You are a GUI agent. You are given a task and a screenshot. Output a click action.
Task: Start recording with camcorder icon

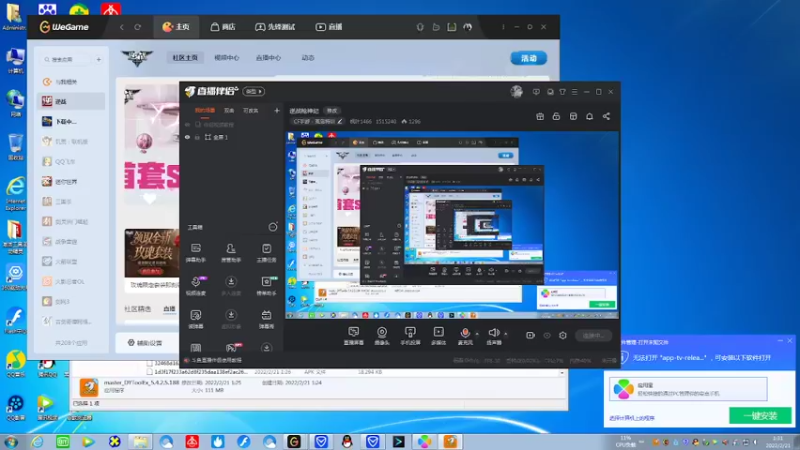pyautogui.click(x=531, y=335)
